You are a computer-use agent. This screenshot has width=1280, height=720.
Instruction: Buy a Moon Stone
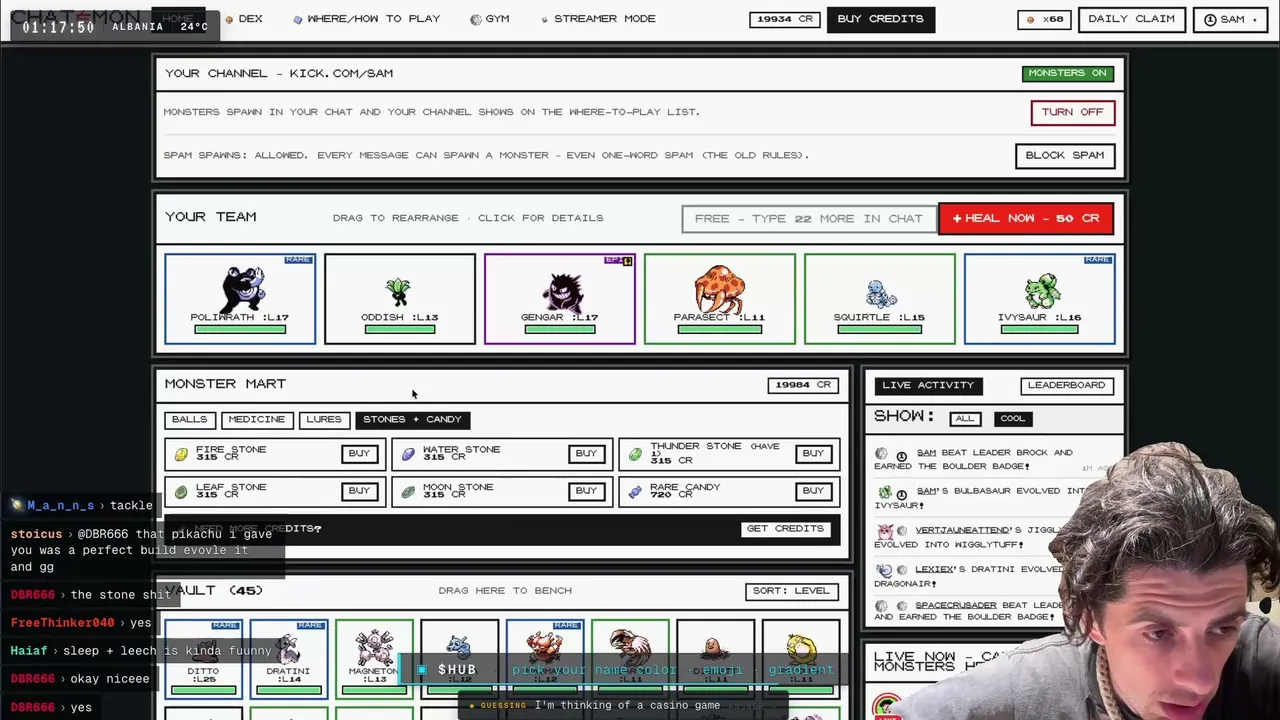pos(586,491)
